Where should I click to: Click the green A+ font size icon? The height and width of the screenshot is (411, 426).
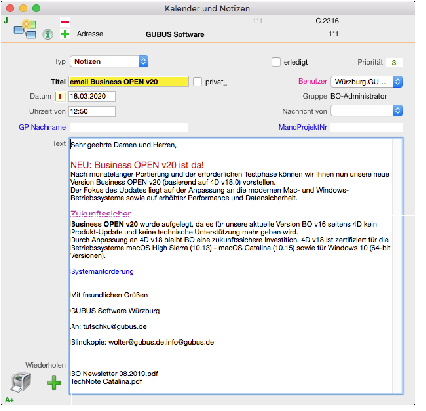9,399
